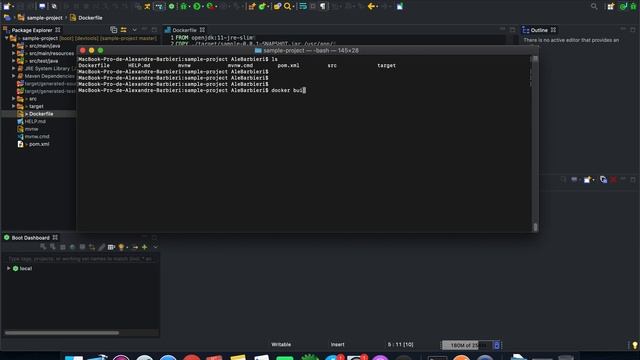Click the Boot Dashboard horizontal scrollbar
Screen dimensions: 640x360
pyautogui.click(x=62, y=333)
